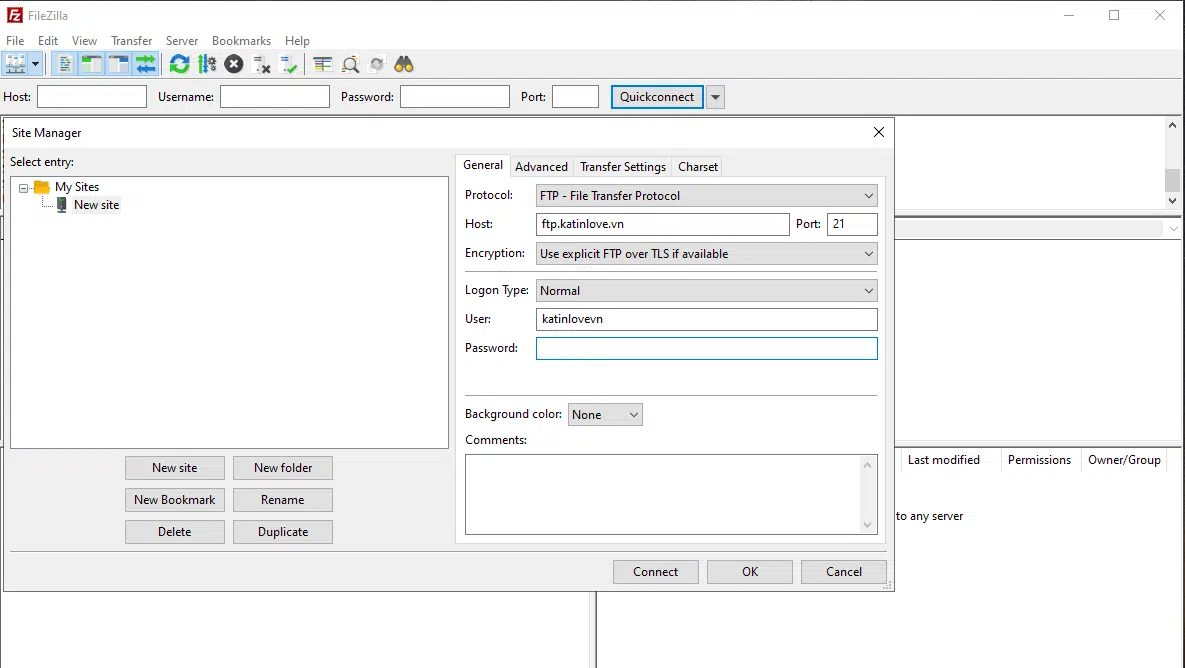The image size is (1185, 668).
Task: Toggle directory comparison icon
Action: click(x=350, y=64)
